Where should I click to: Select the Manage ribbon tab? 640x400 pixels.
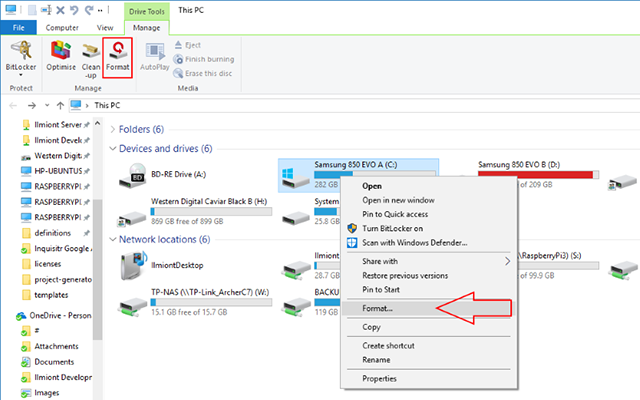pyautogui.click(x=147, y=28)
